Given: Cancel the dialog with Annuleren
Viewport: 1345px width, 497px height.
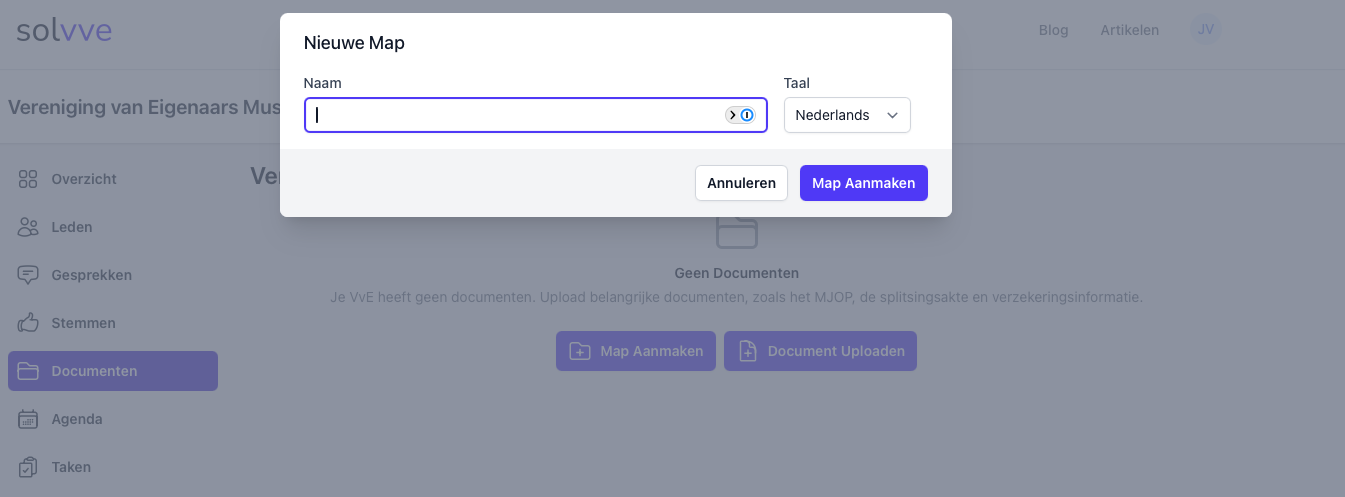Looking at the screenshot, I should click(x=741, y=183).
